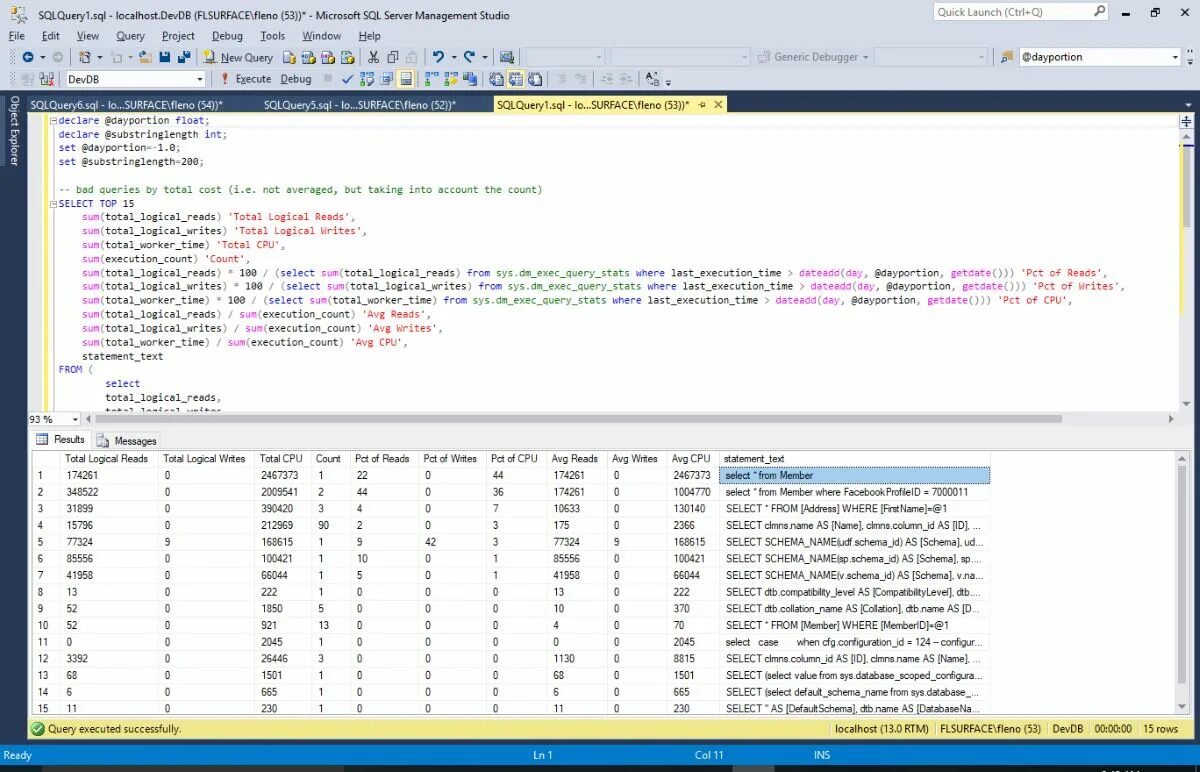The width and height of the screenshot is (1200, 772).
Task: Click the Debug toolbar button
Action: [x=295, y=78]
